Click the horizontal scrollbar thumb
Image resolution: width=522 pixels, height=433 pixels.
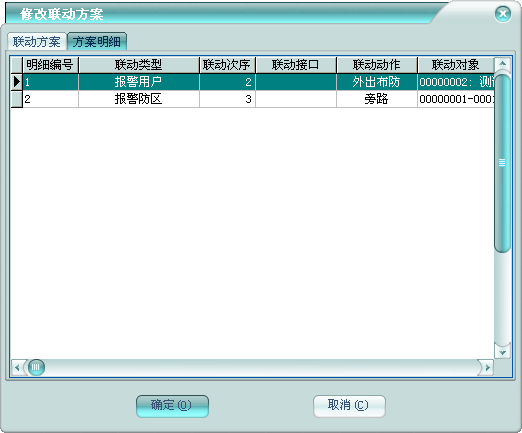coord(36,367)
